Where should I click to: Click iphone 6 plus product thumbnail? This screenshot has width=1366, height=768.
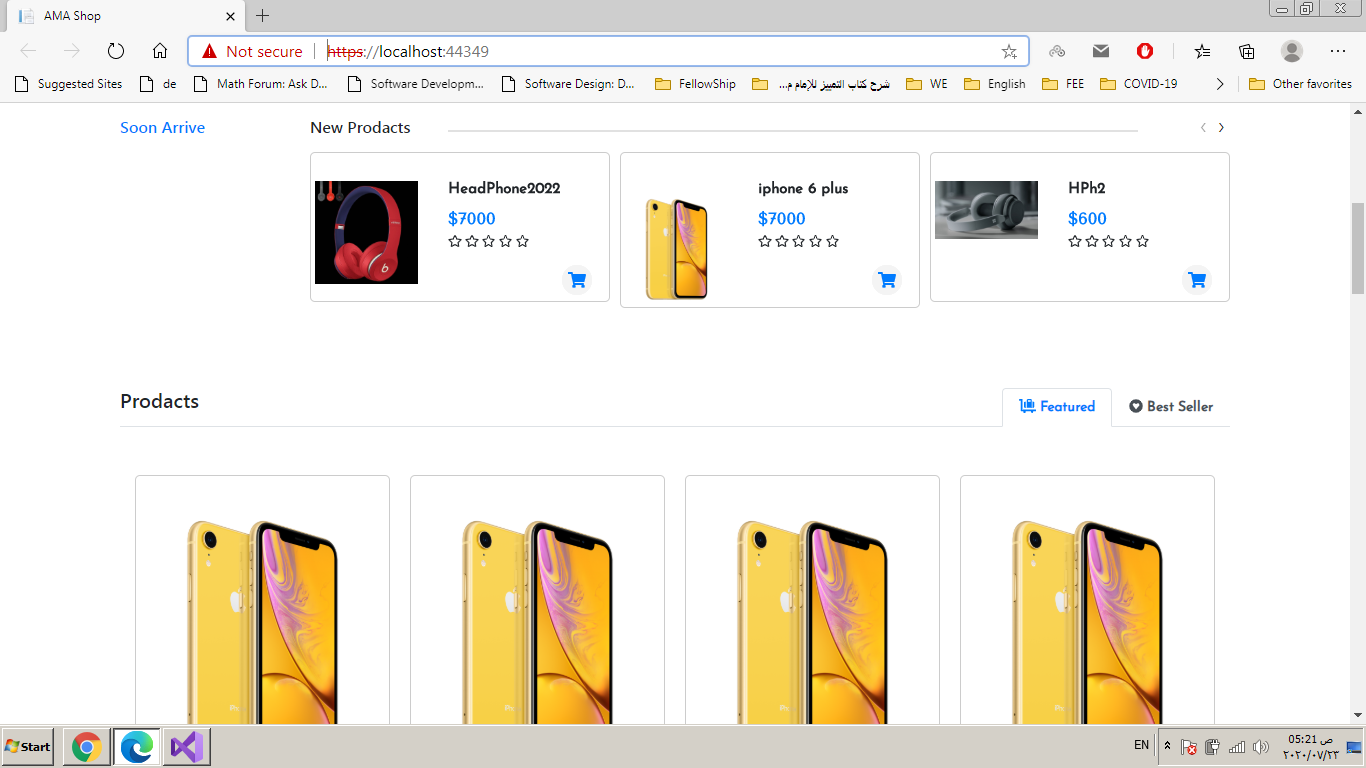[x=677, y=248]
